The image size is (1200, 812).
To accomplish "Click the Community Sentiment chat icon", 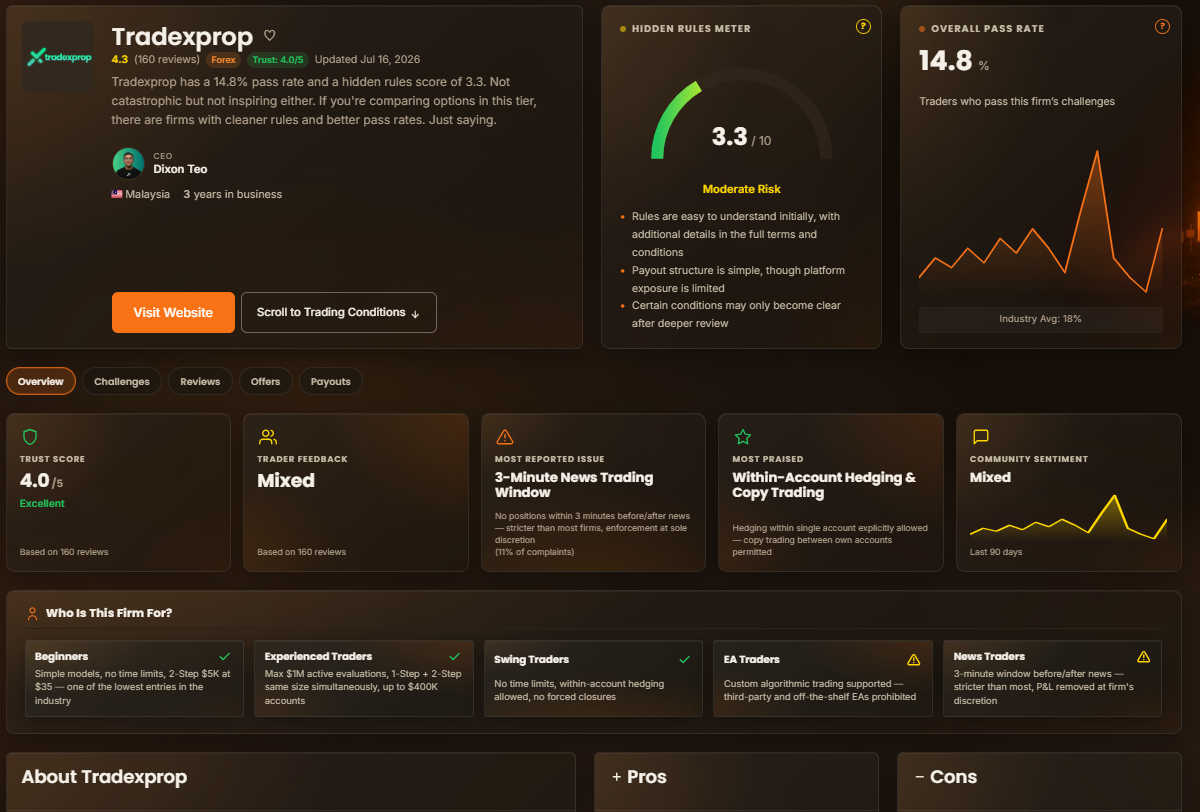I will point(980,437).
